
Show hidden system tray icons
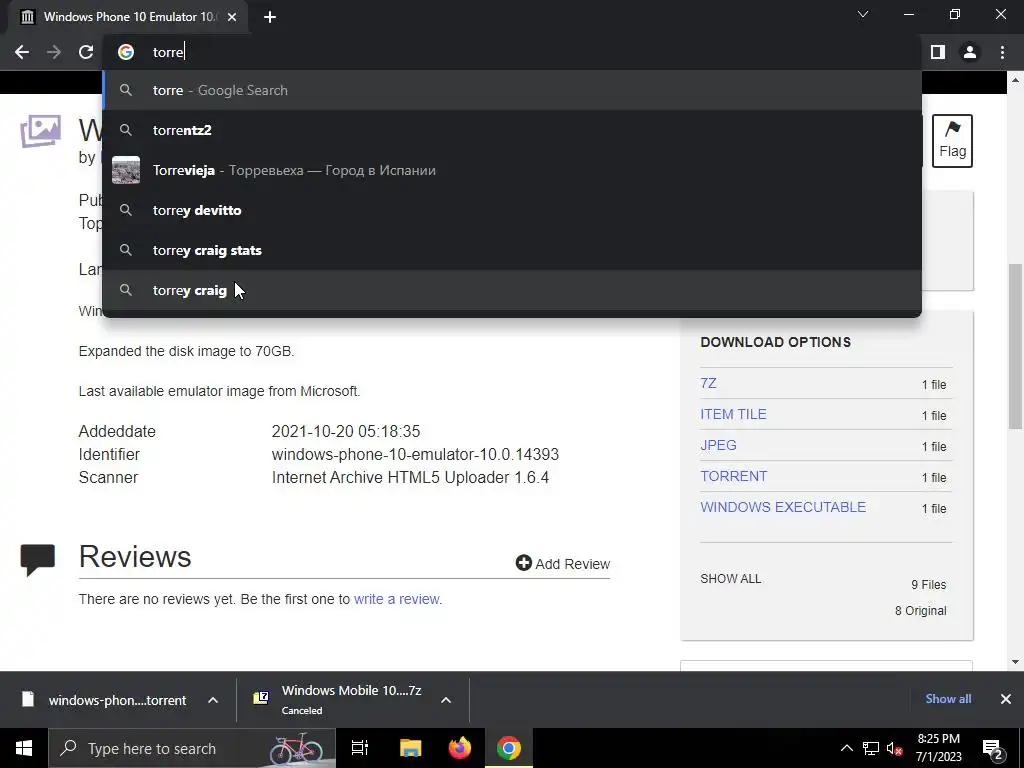click(x=846, y=748)
